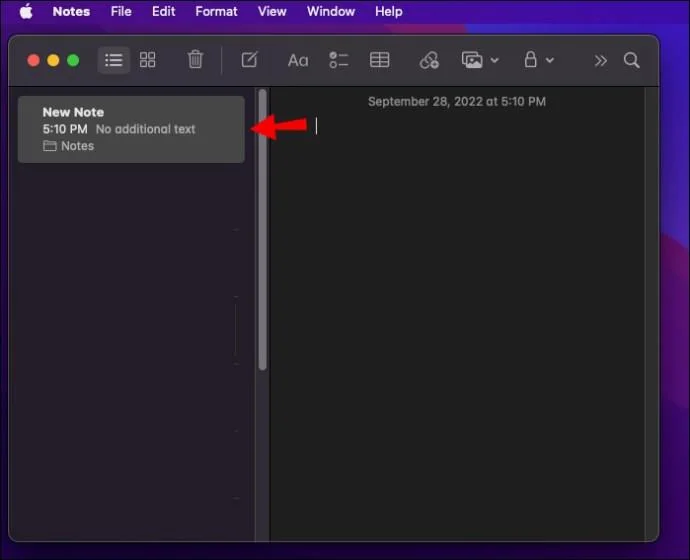Screen dimensions: 690x560
Task: Open the Help menu
Action: tap(389, 11)
